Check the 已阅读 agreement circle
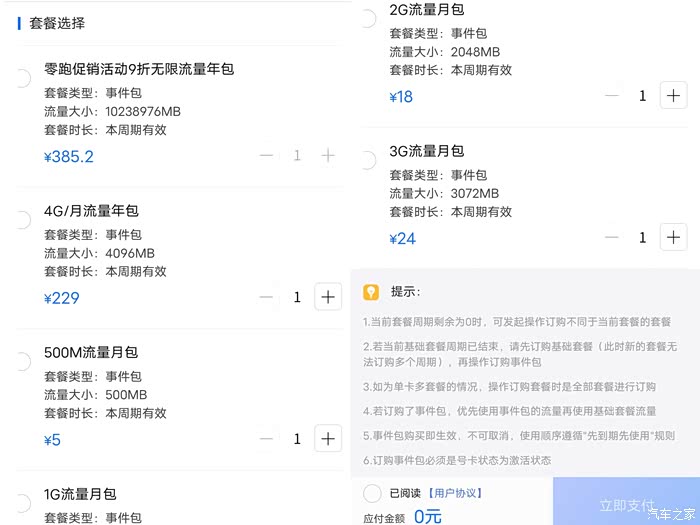 372,493
